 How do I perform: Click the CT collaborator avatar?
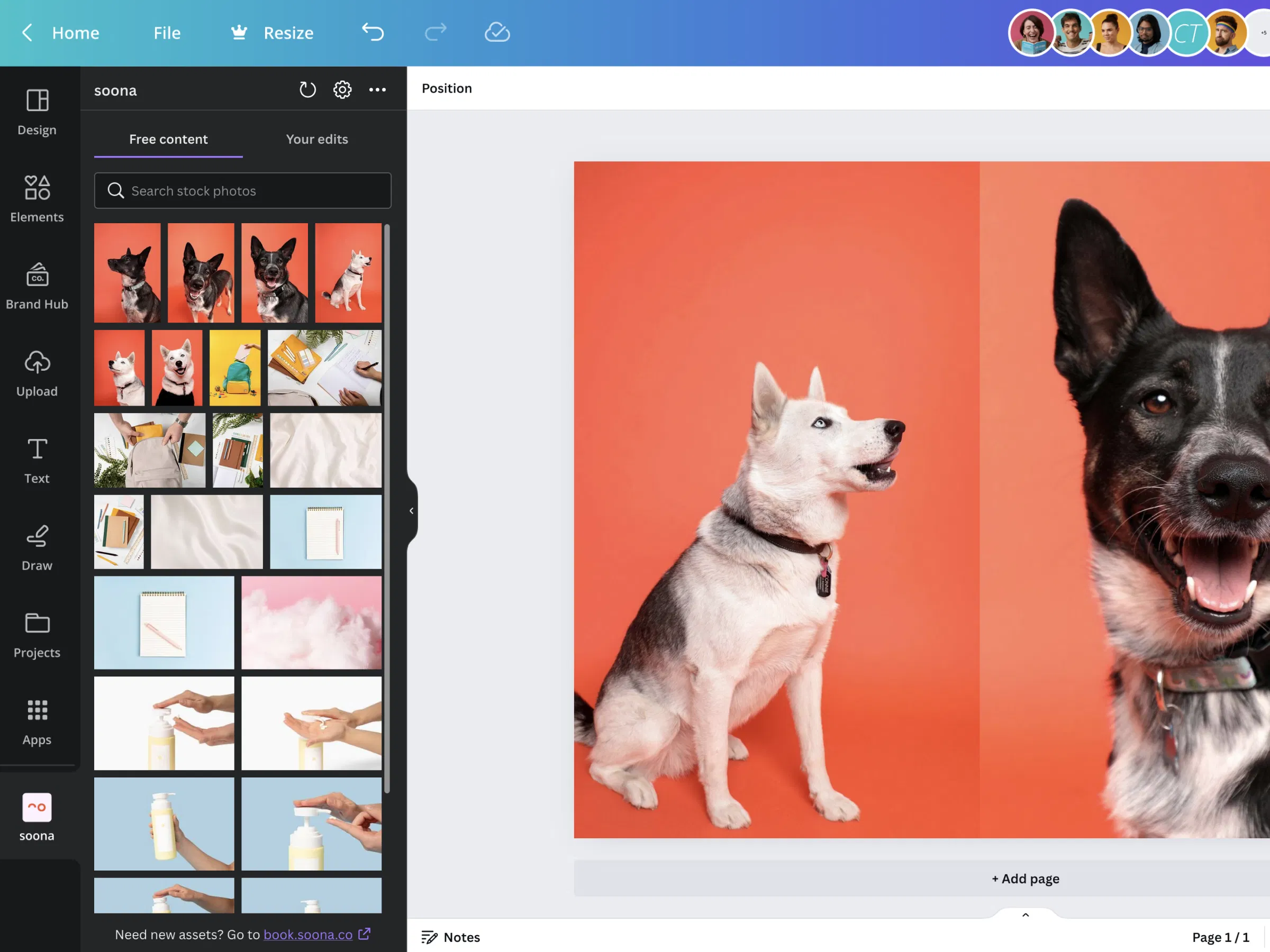[x=1187, y=33]
